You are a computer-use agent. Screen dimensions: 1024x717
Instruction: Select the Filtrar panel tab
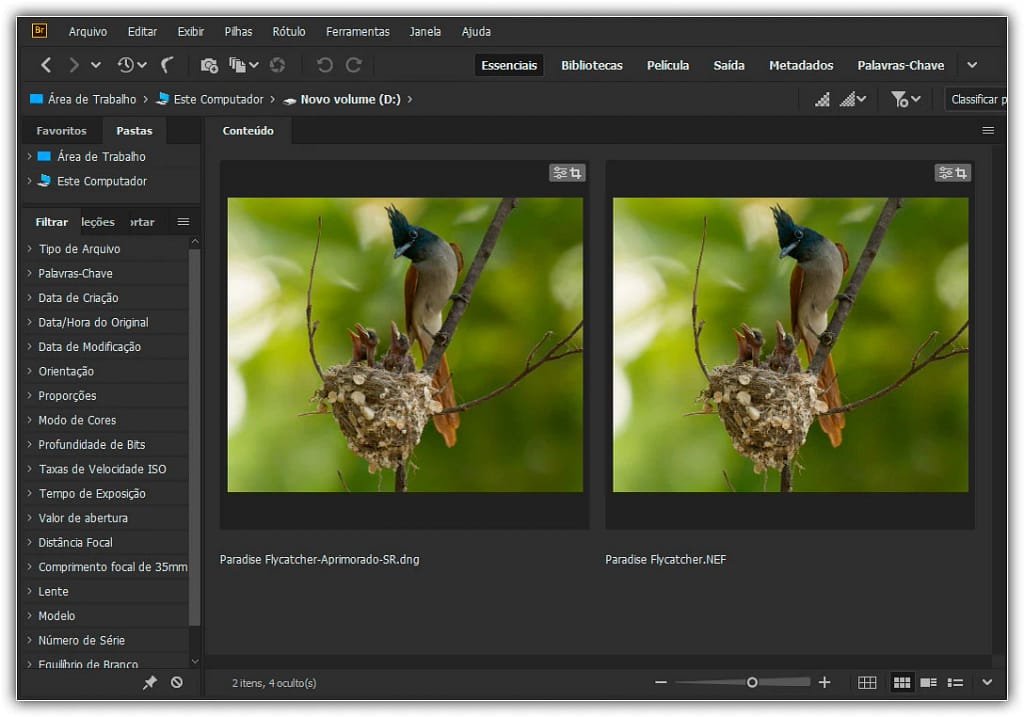52,222
